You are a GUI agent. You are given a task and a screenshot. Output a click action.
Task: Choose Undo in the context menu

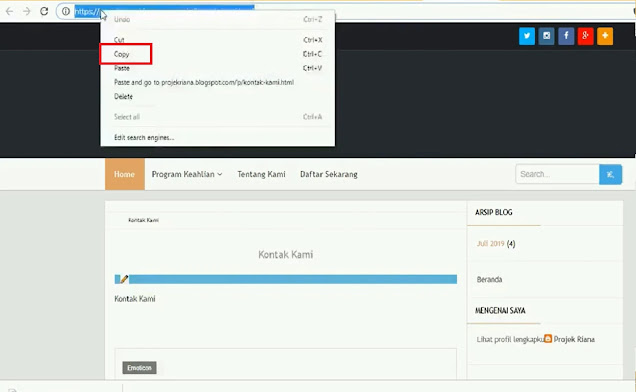(217, 19)
